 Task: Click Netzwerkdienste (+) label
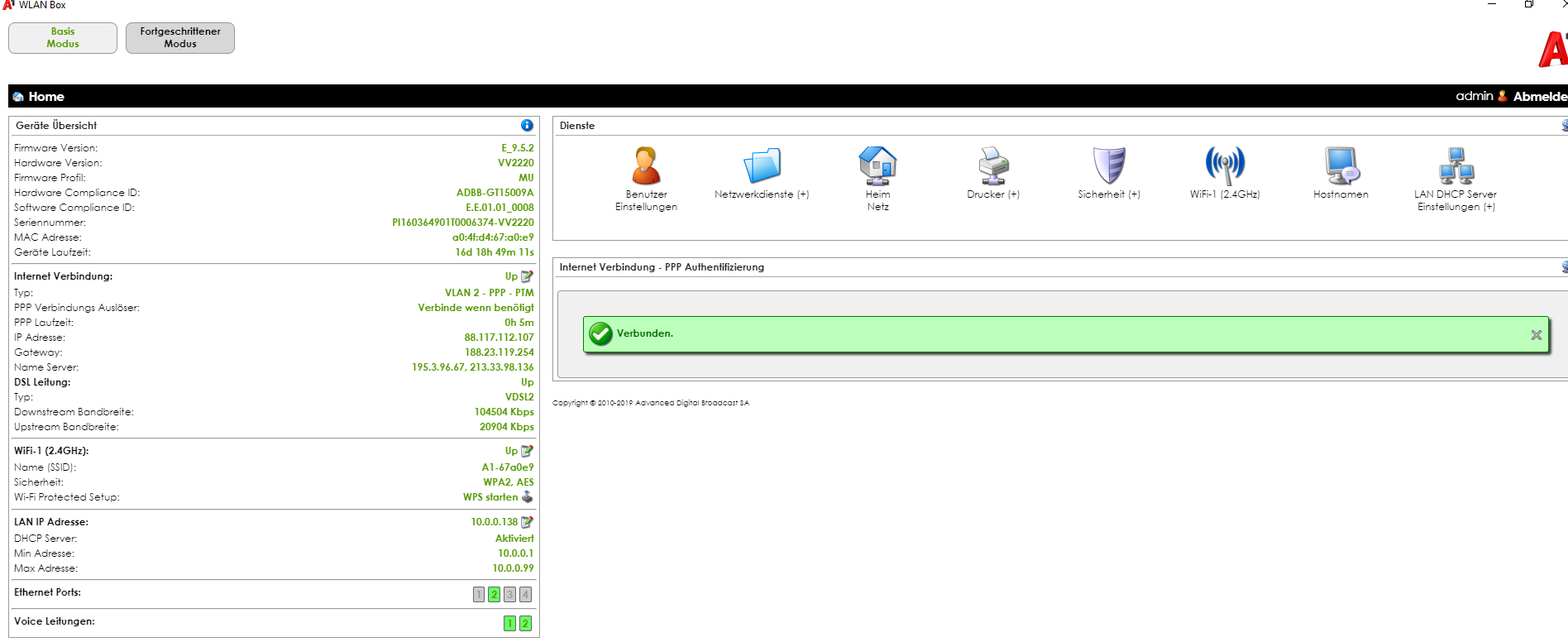[x=762, y=194]
